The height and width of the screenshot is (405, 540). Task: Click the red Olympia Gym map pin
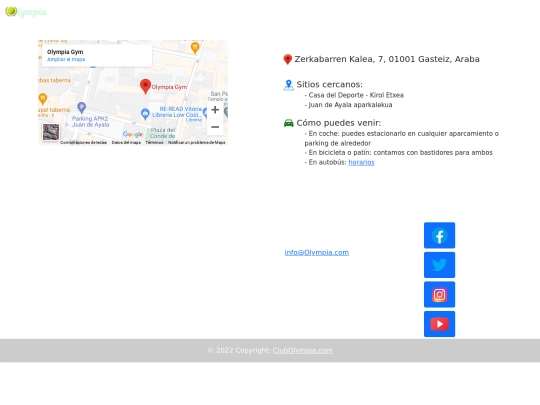tap(145, 86)
